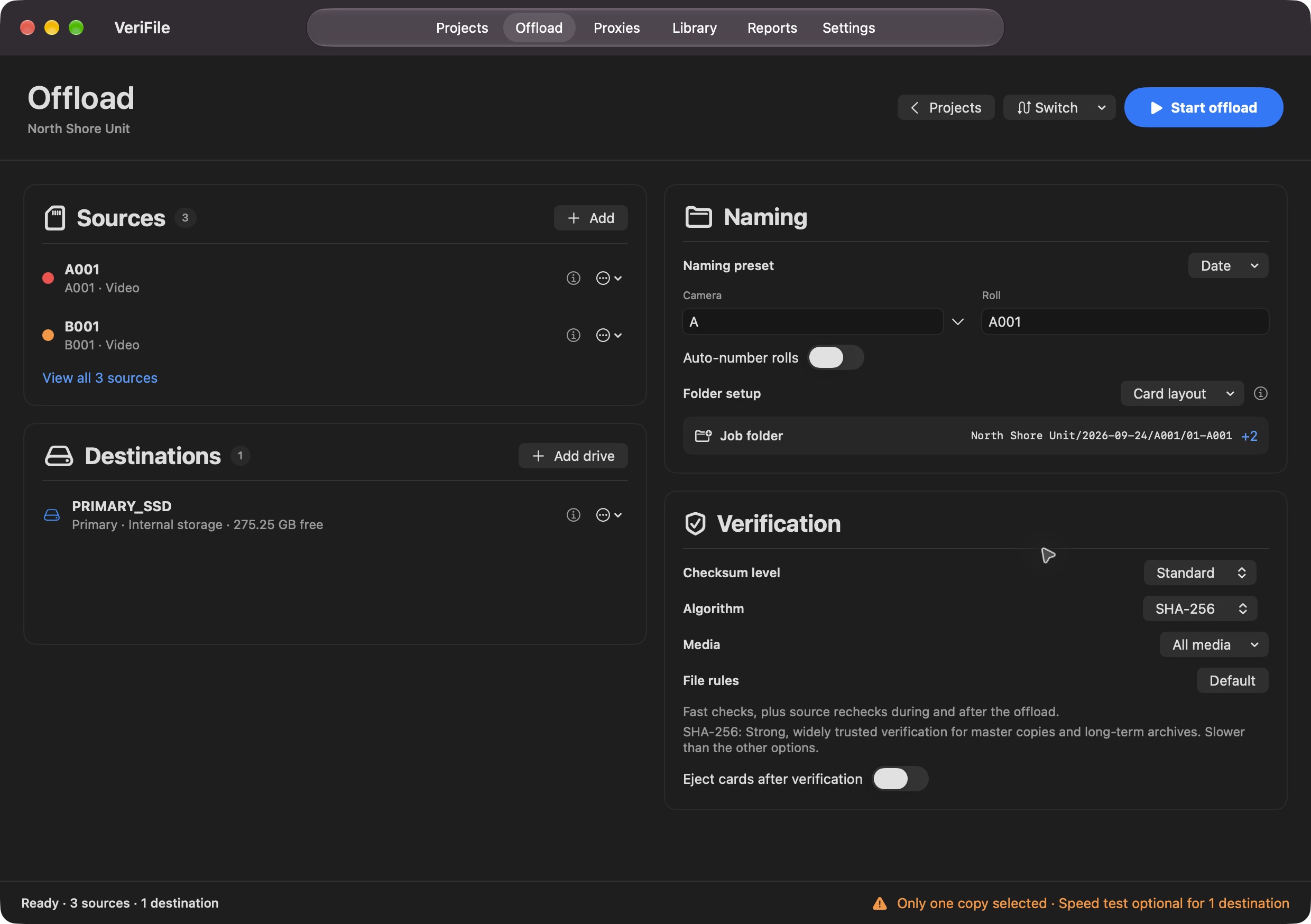Open info for source B001
The height and width of the screenshot is (924, 1311).
(x=573, y=335)
